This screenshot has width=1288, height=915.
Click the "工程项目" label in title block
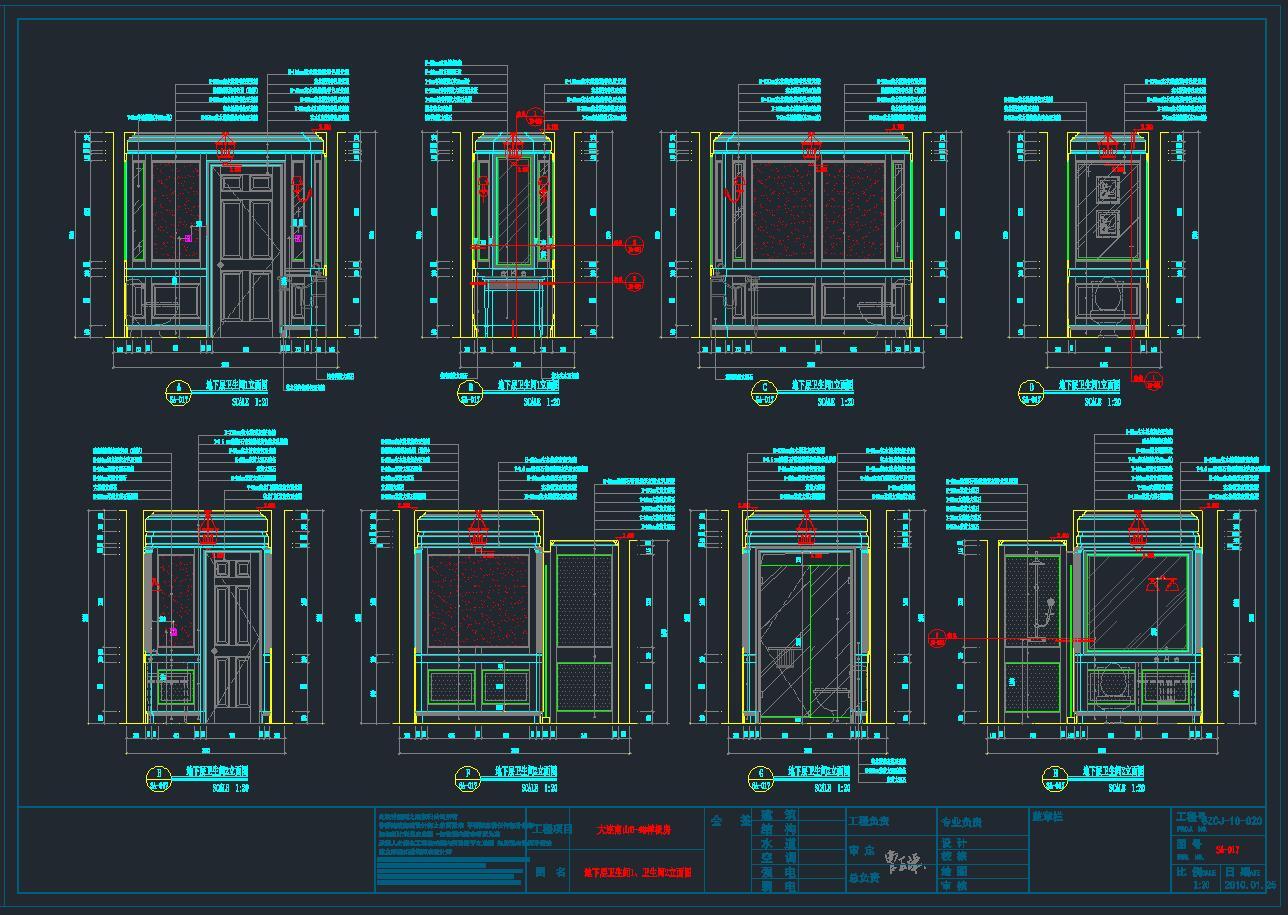click(552, 829)
